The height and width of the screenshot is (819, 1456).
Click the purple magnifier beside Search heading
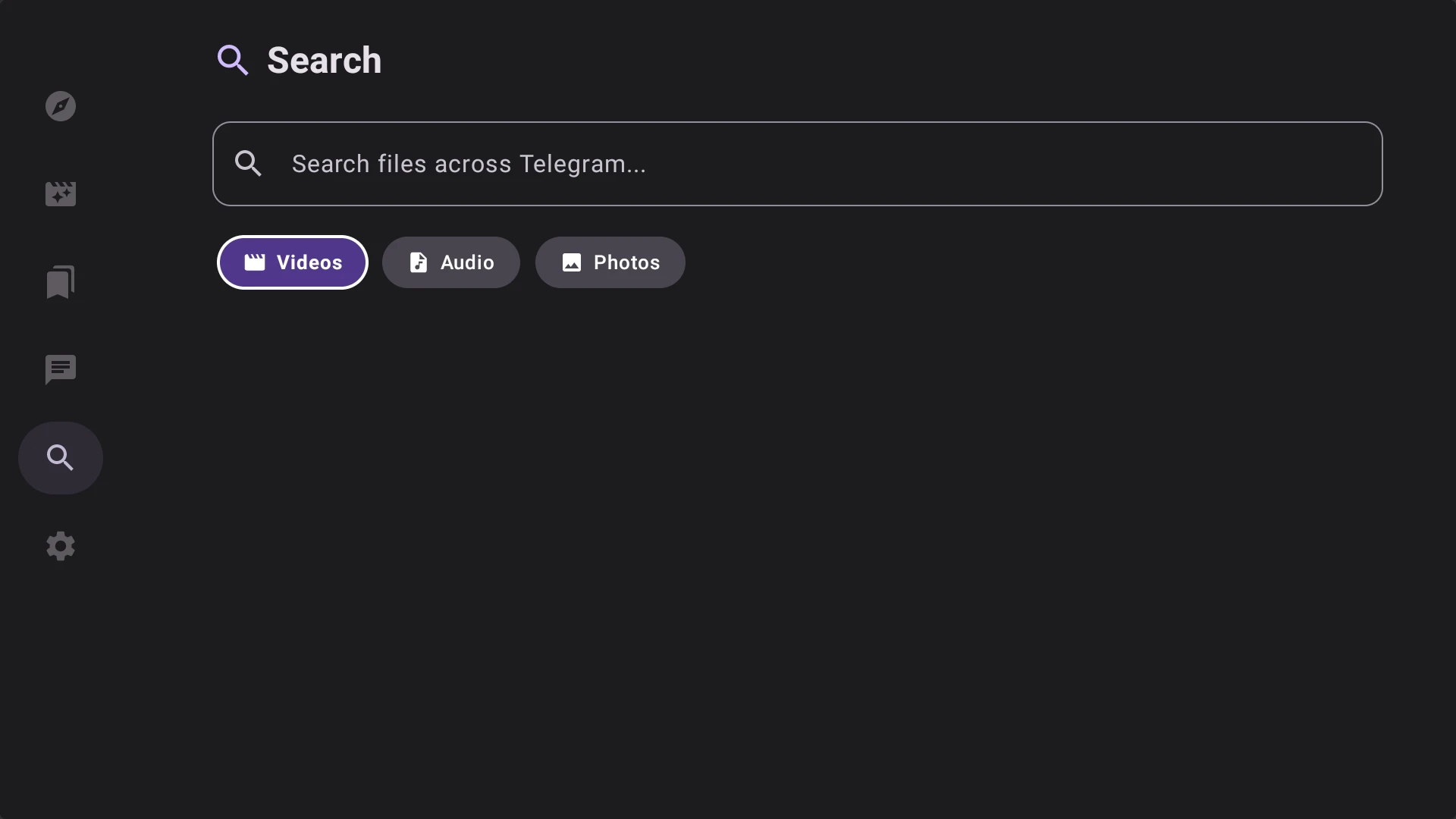(233, 60)
